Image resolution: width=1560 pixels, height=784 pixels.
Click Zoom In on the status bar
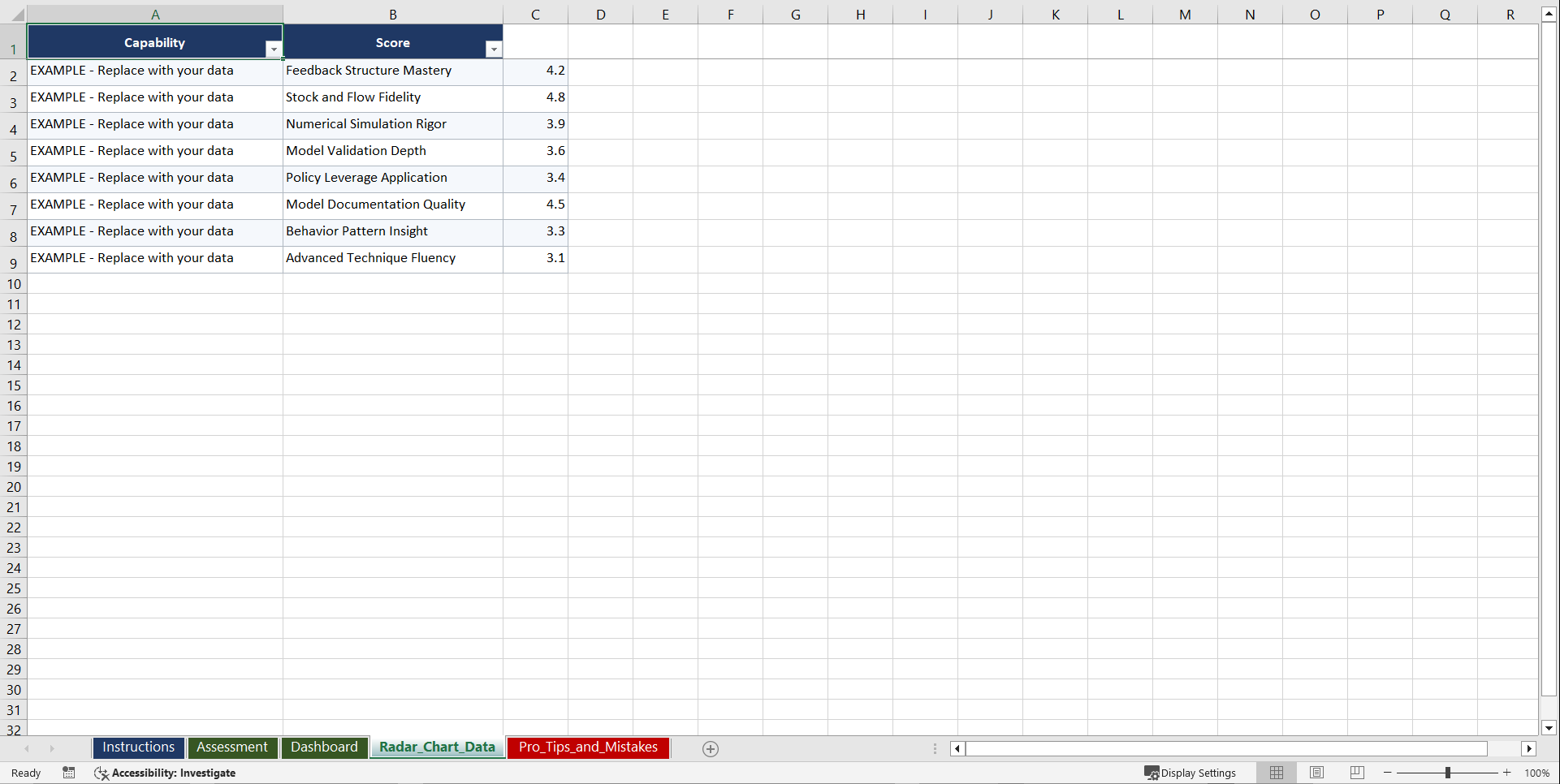1507,773
